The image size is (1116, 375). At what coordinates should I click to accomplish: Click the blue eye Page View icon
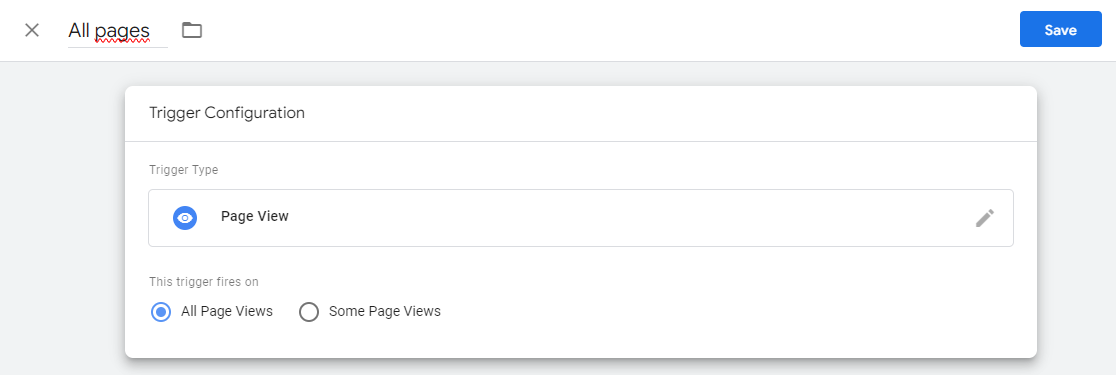[x=185, y=218]
